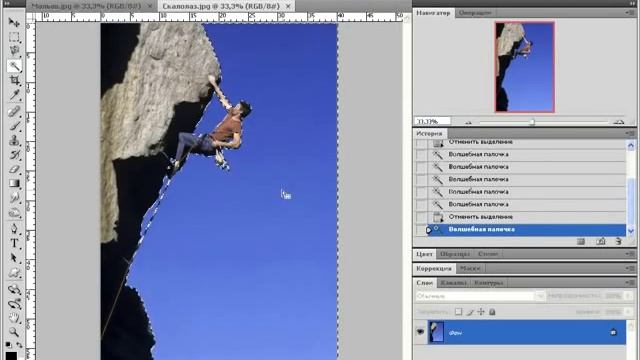The height and width of the screenshot is (360, 640).
Task: Switch to the Образцы tab
Action: coord(455,254)
